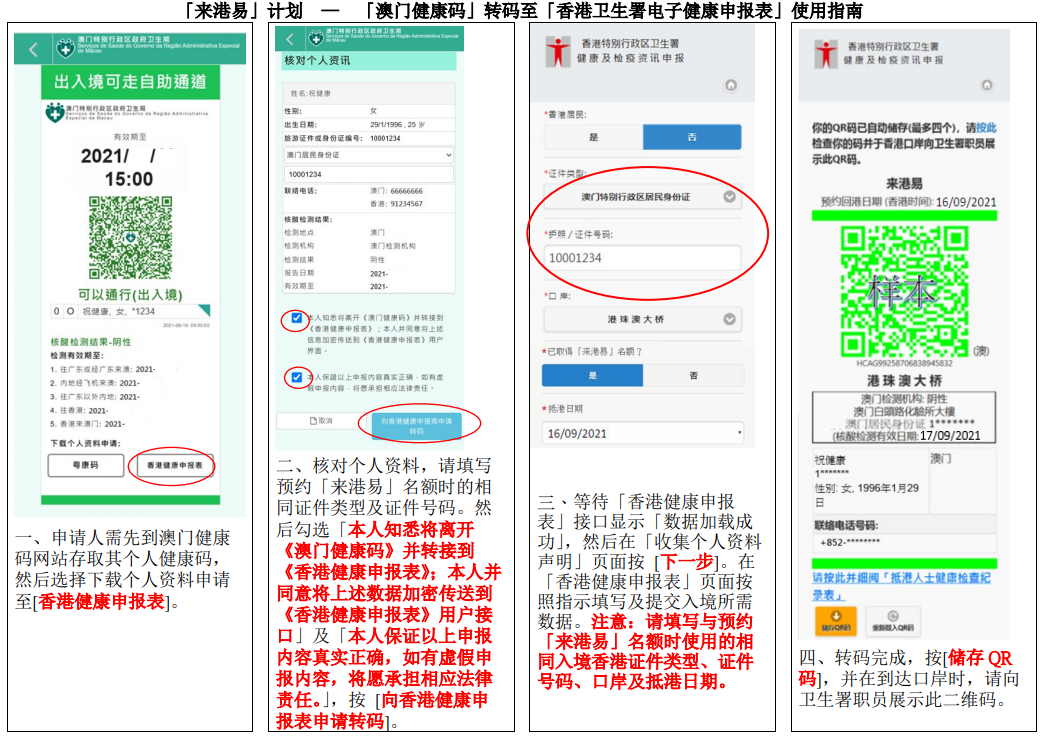1042x737 pixels.
Task: Open the 港珠澳大桥 port dropdown
Action: (x=643, y=319)
